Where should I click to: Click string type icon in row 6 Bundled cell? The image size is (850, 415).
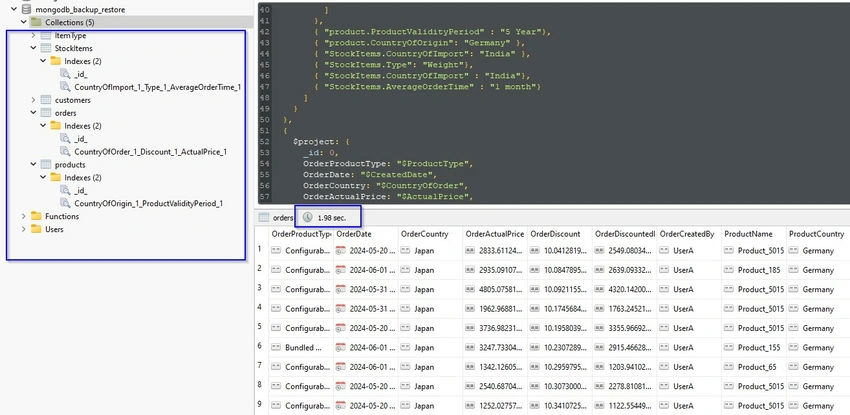tap(276, 347)
